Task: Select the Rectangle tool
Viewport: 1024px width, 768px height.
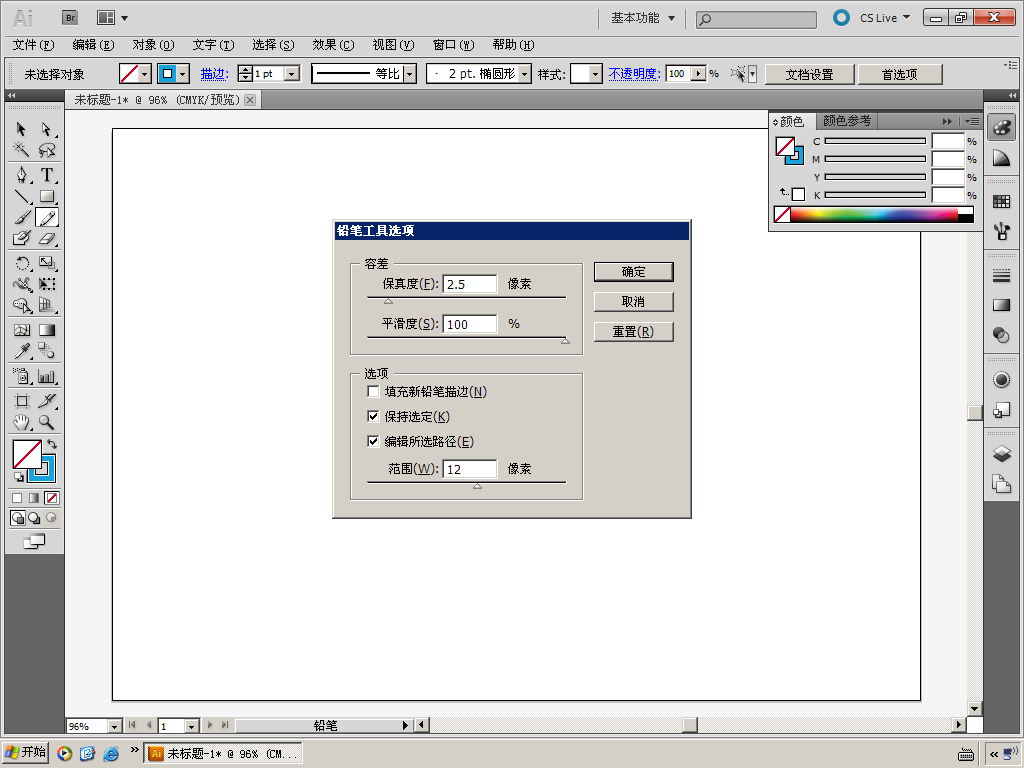Action: click(47, 196)
